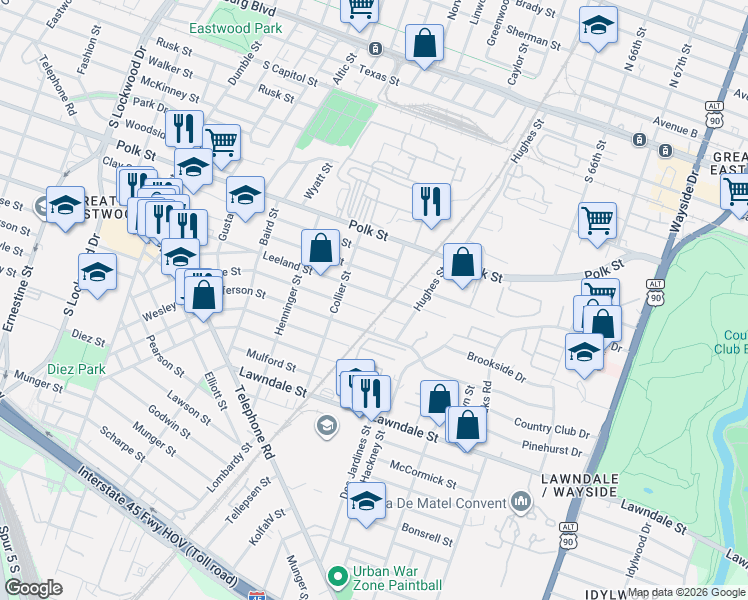Click the shopping bag marker near Texas St
Viewport: 748px width, 600px height.
pyautogui.click(x=424, y=44)
